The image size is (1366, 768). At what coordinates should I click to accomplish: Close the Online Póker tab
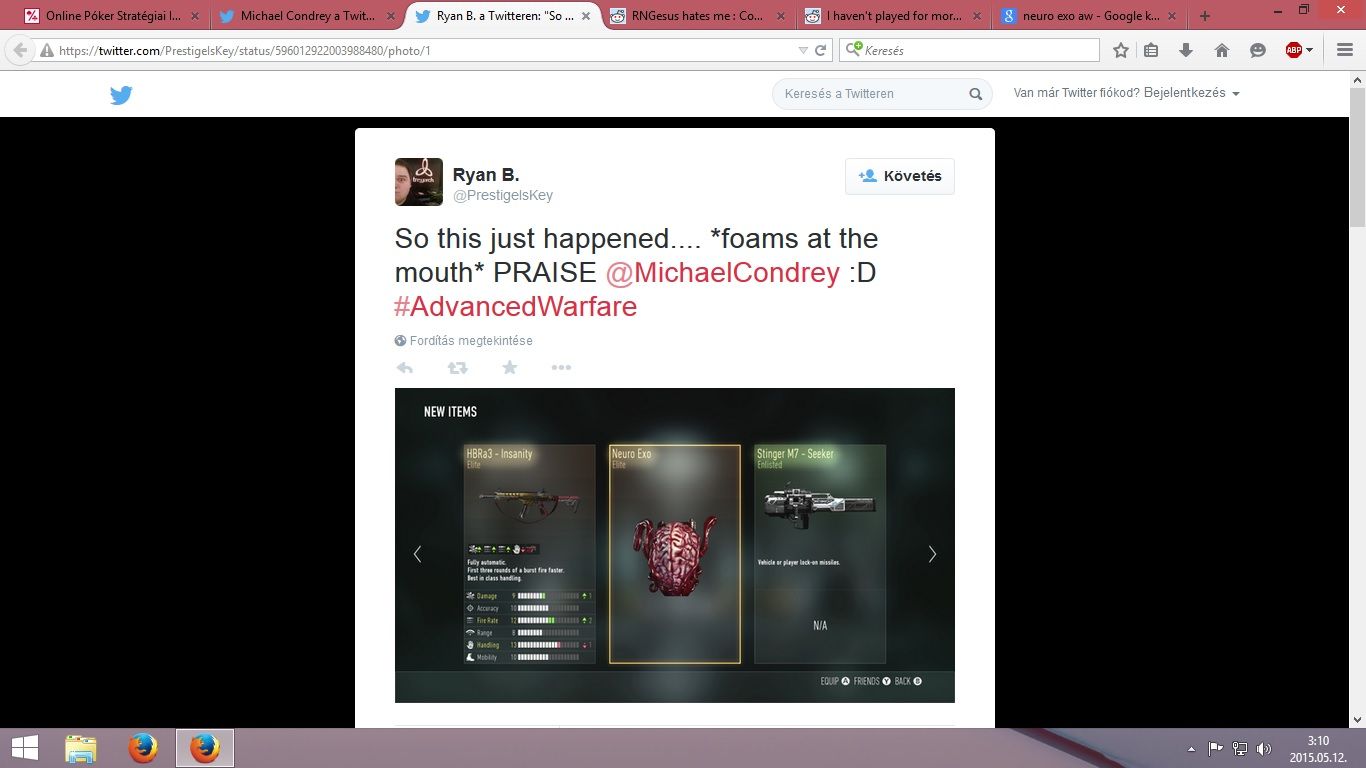coord(194,16)
